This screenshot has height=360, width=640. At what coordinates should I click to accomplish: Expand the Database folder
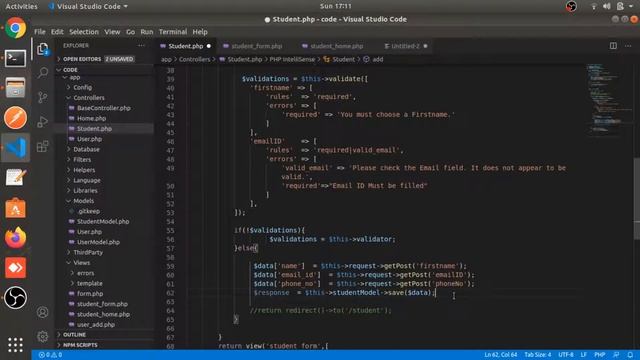click(104, 149)
